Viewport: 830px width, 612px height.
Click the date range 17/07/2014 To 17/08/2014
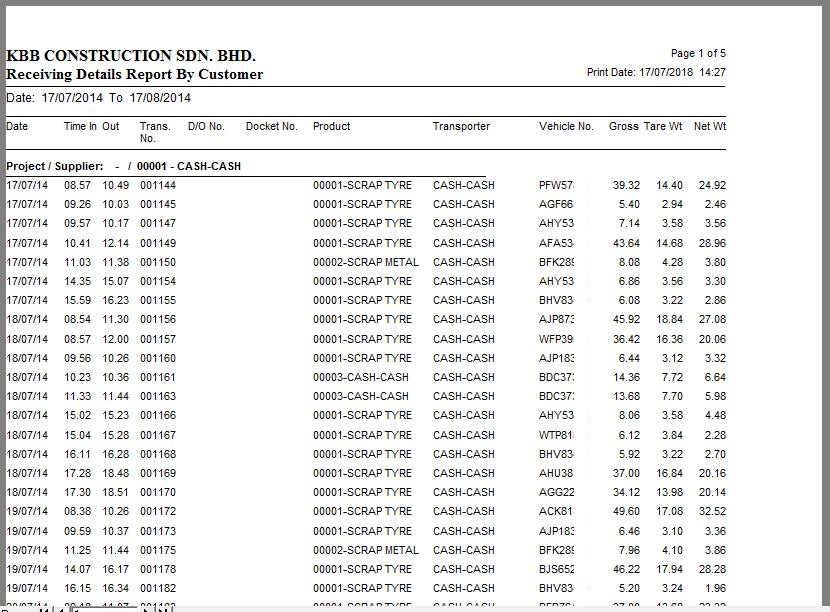[98, 98]
